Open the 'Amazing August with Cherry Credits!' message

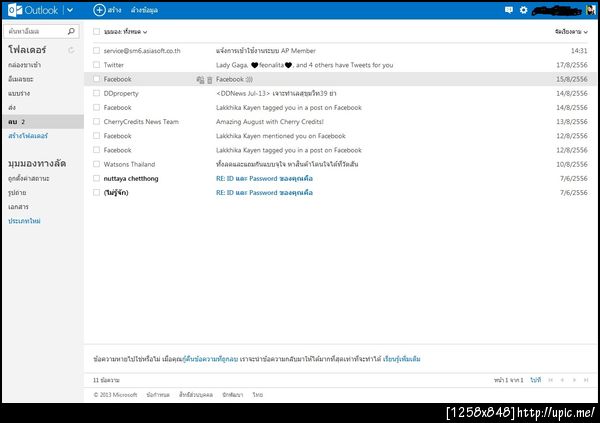pyautogui.click(x=270, y=122)
